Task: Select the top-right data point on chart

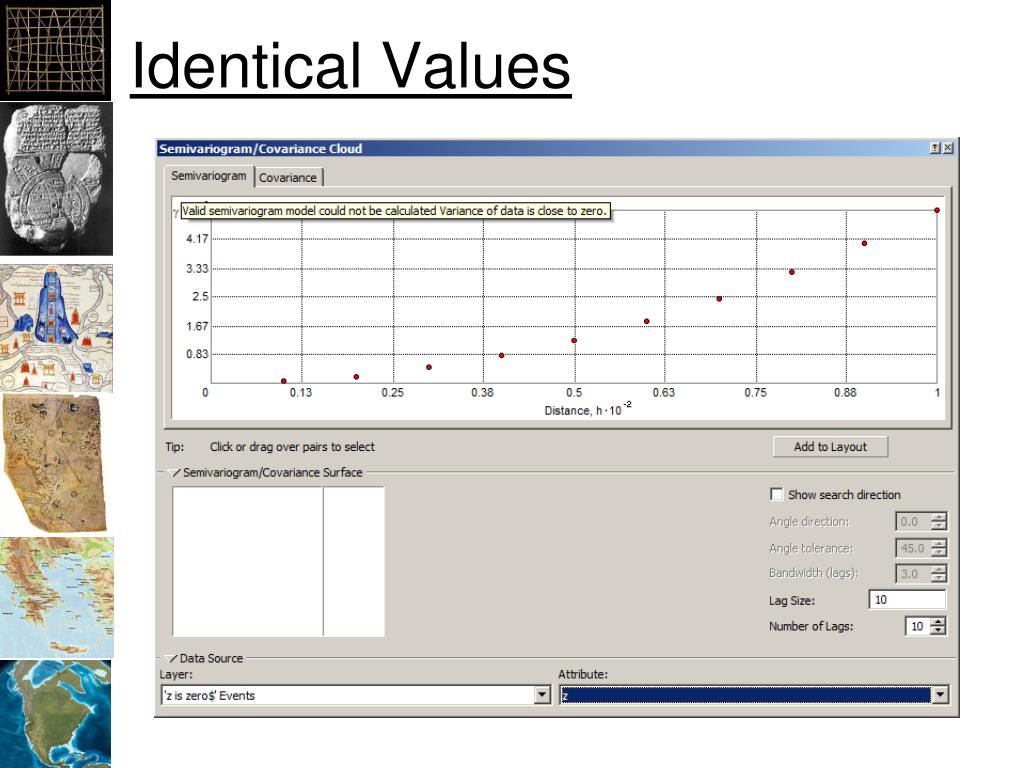Action: pyautogui.click(x=936, y=210)
